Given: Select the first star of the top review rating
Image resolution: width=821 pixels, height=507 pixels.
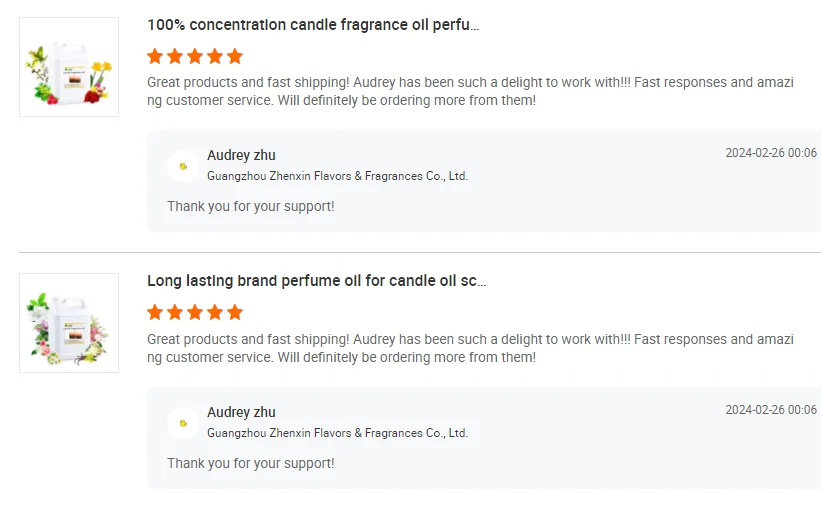Looking at the screenshot, I should (155, 56).
